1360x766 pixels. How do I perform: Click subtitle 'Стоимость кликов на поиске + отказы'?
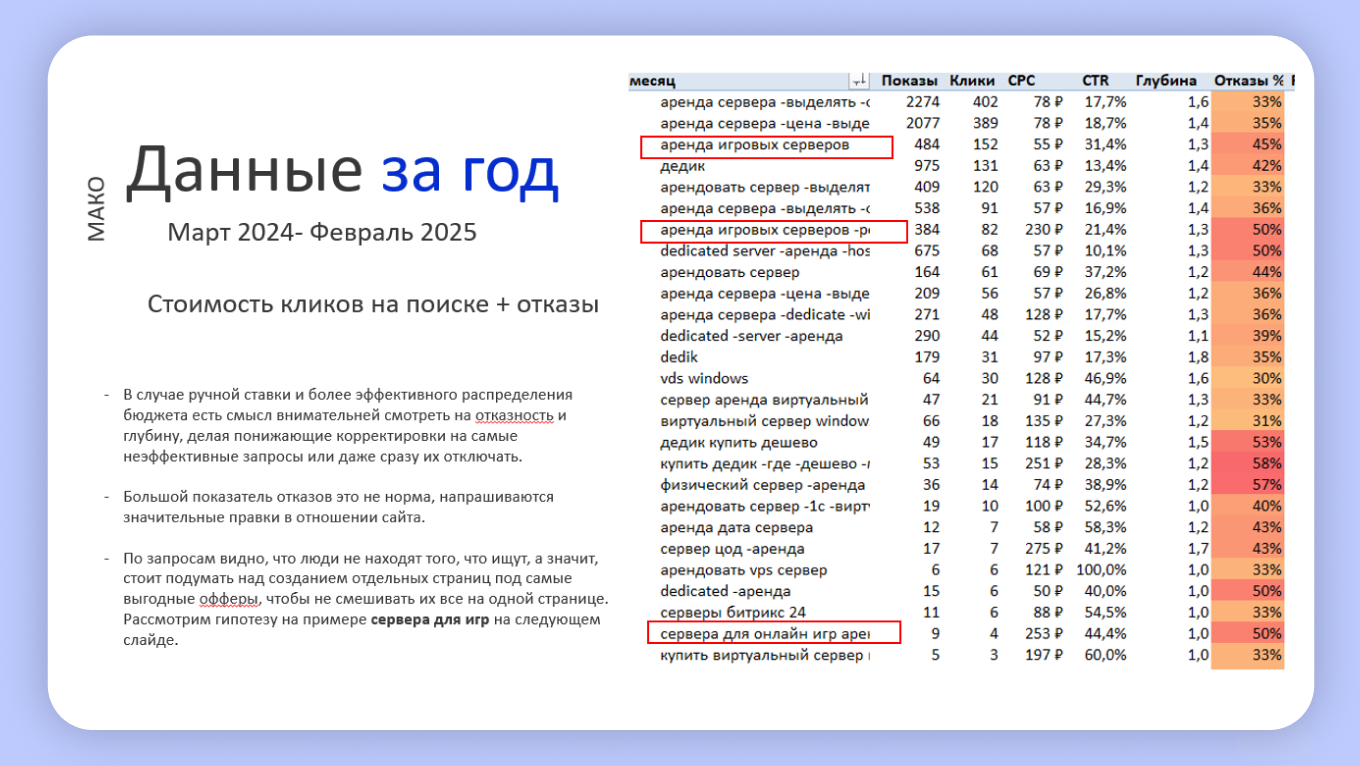click(x=373, y=305)
